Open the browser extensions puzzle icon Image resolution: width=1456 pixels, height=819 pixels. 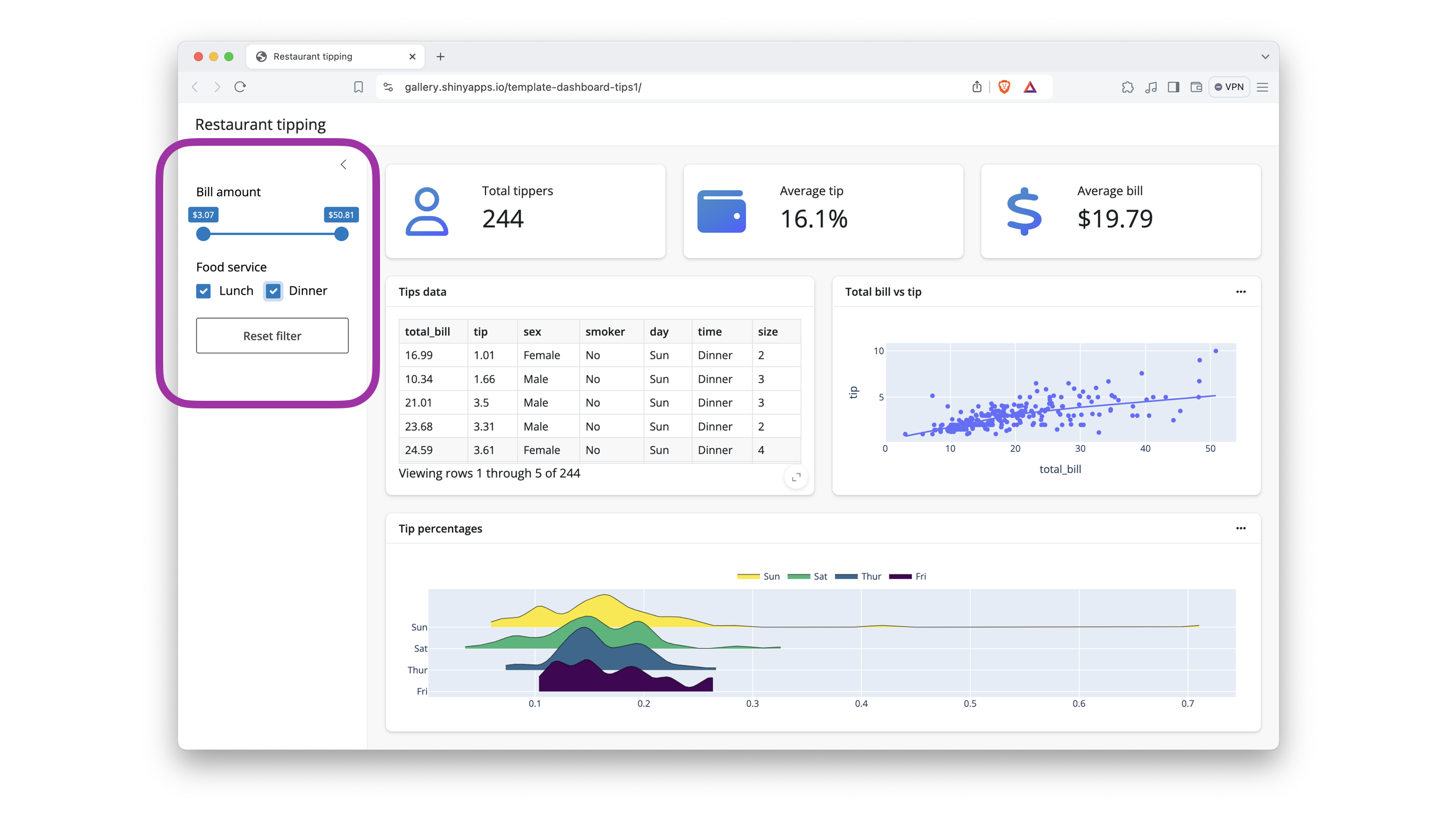[1127, 87]
